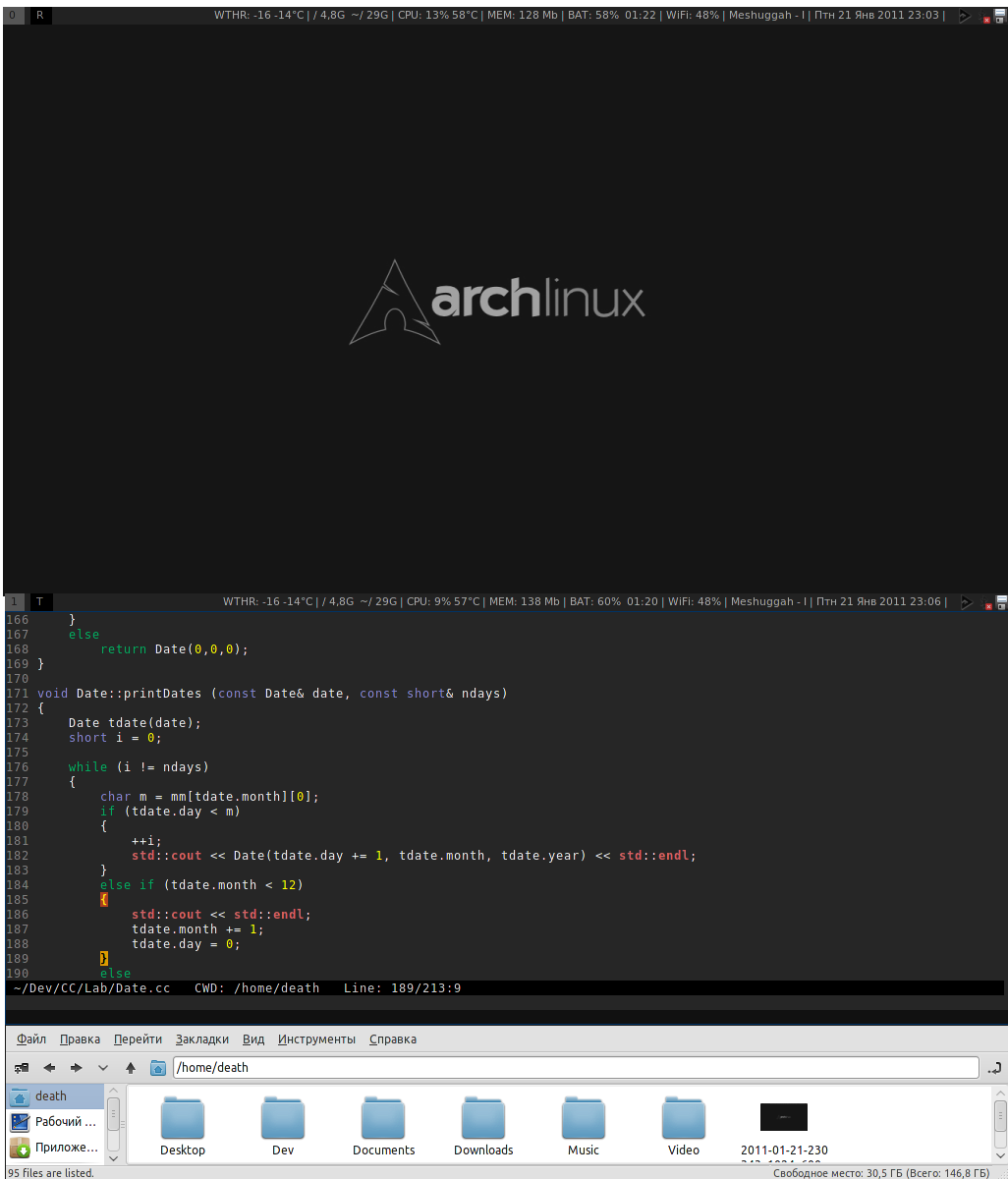Jump to the home folder icon
1008x1179 pixels.
tap(157, 1067)
